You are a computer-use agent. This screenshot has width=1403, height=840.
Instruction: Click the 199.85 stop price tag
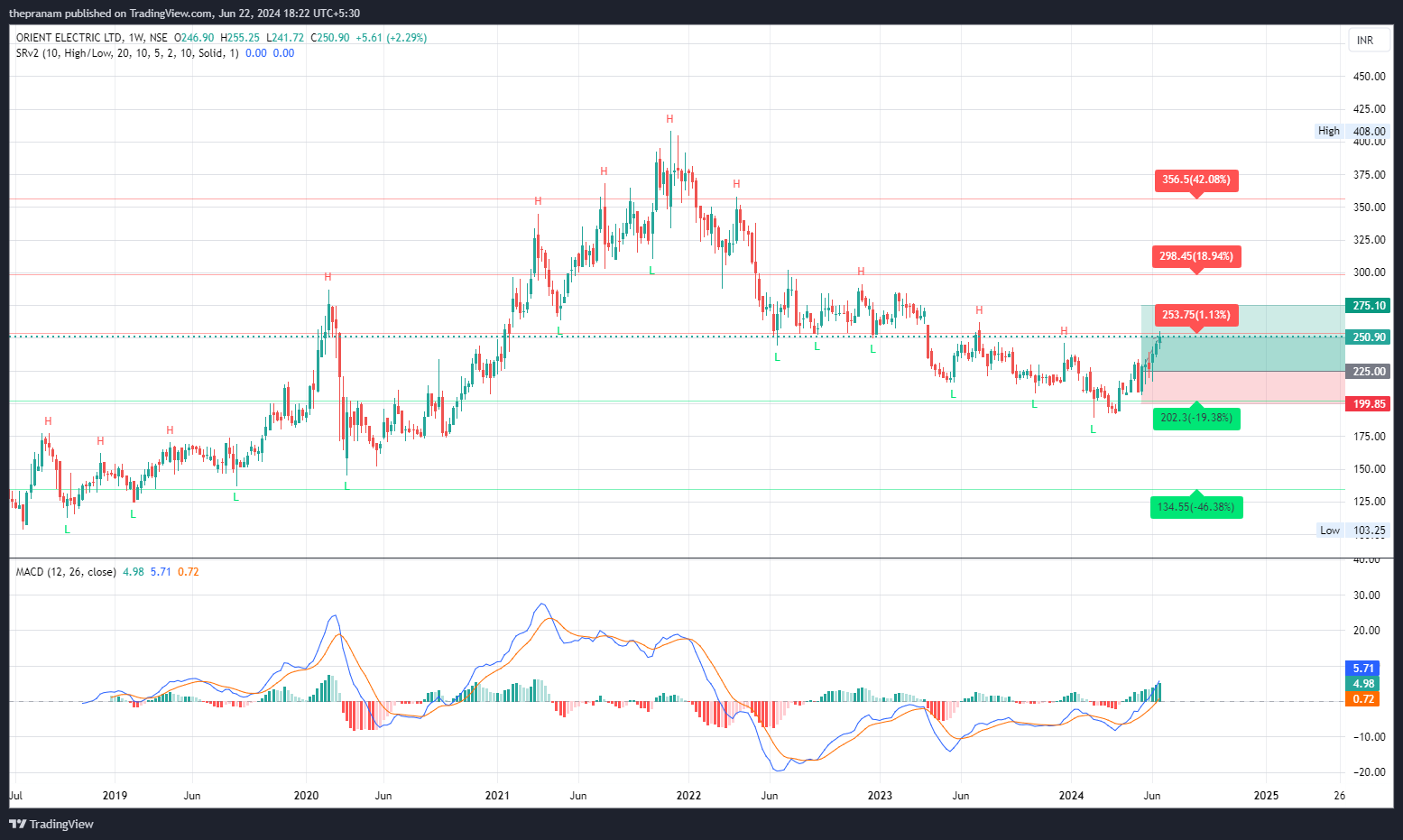click(1369, 404)
